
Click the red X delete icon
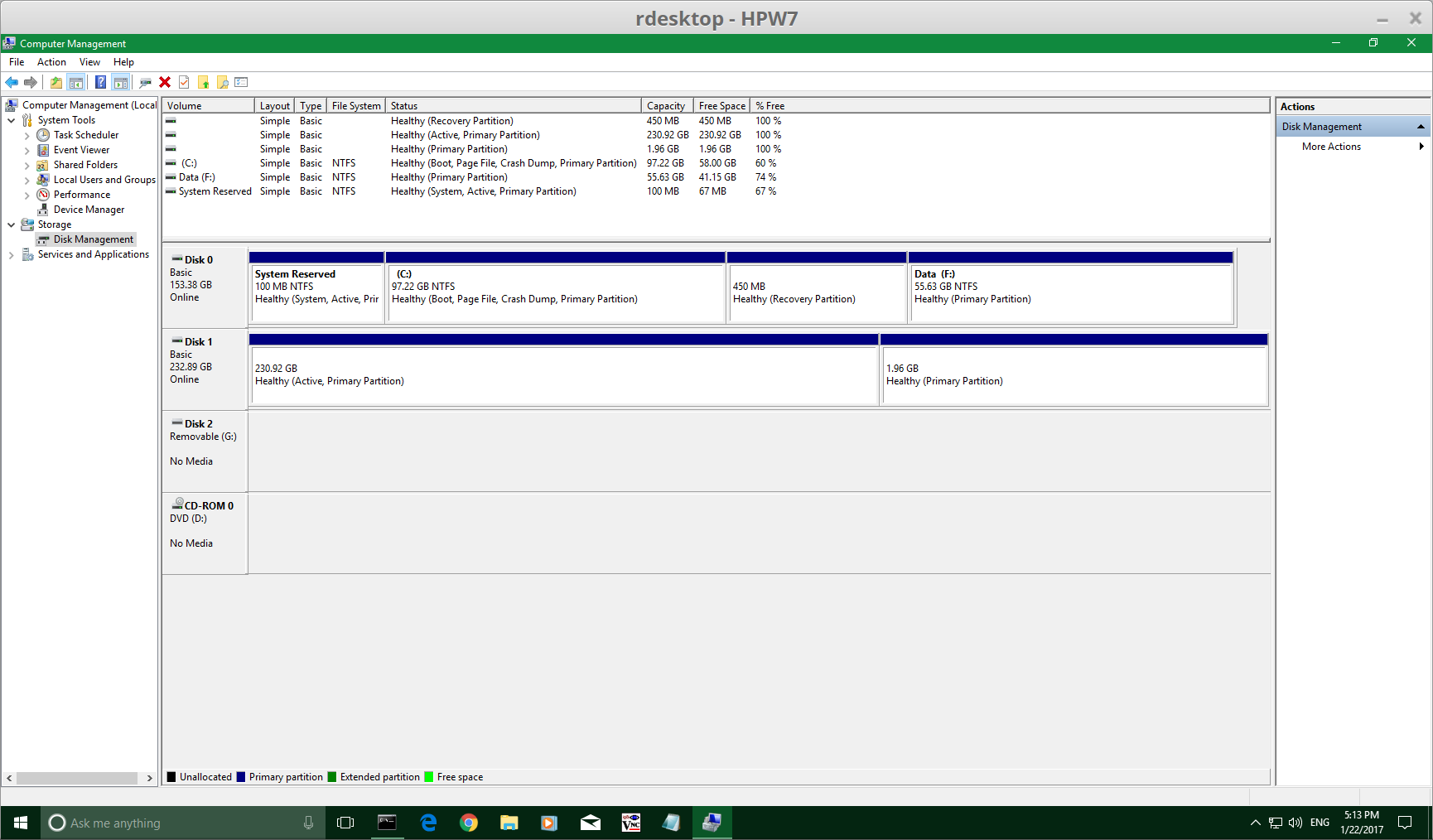click(x=165, y=82)
